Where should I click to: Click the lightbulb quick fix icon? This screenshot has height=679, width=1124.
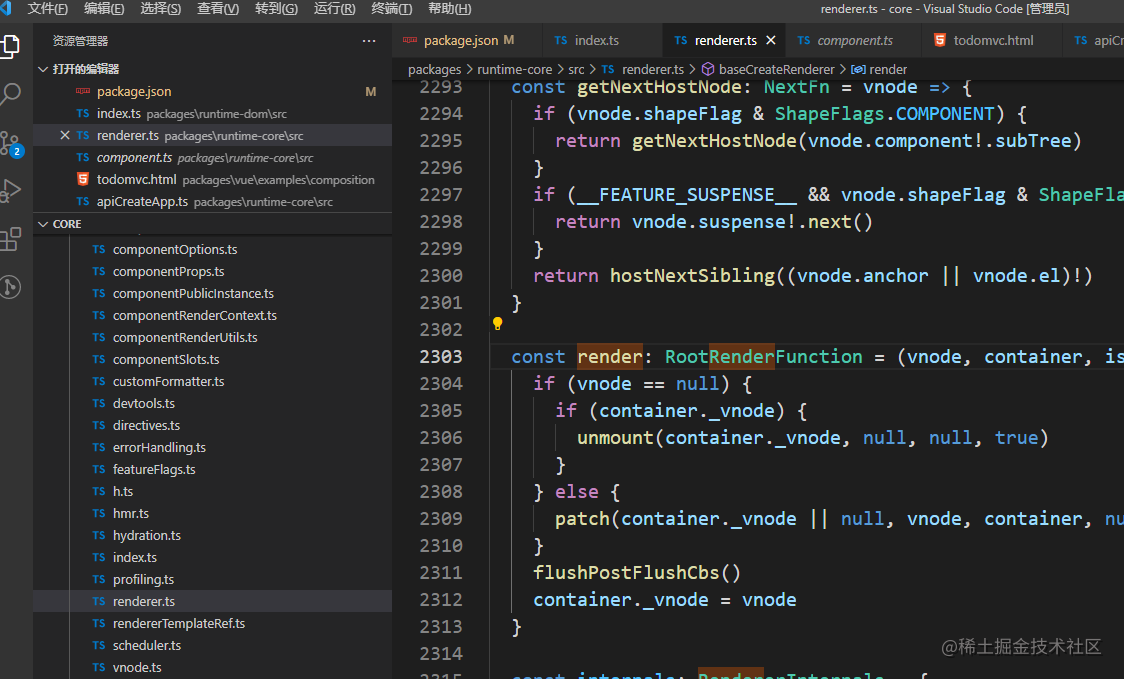pos(497,323)
